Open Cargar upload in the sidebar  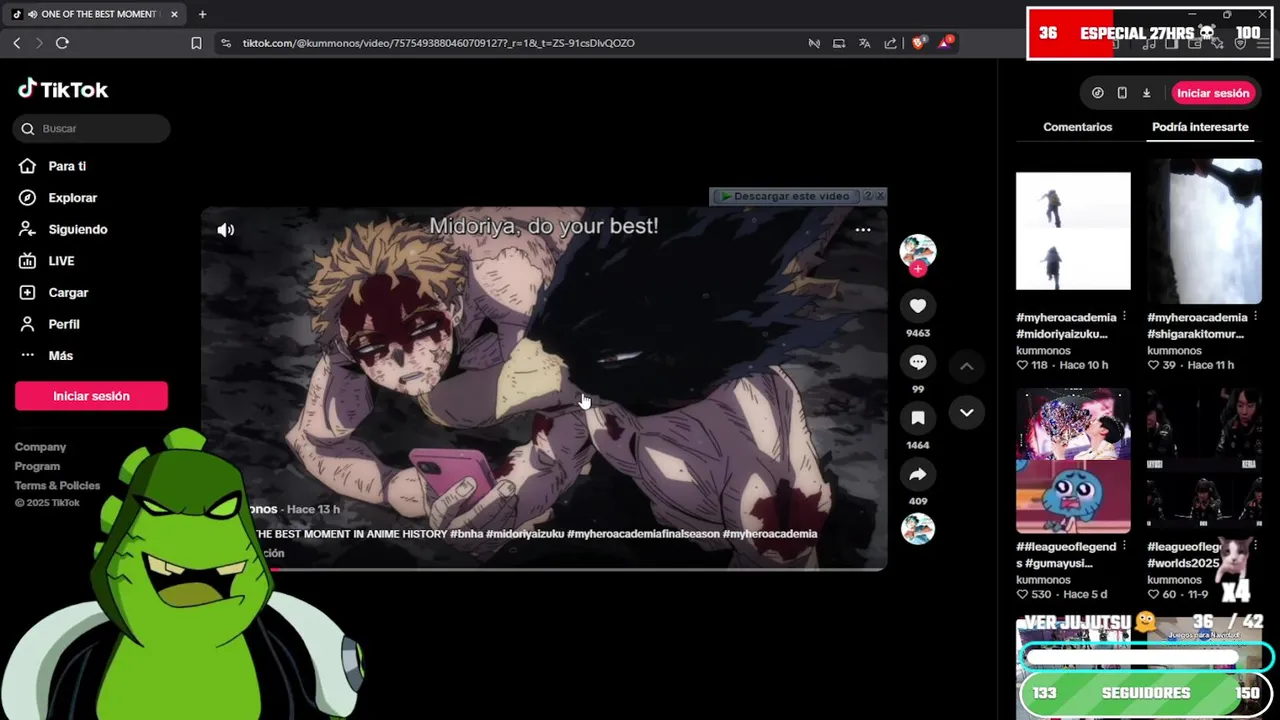pyautogui.click(x=68, y=293)
